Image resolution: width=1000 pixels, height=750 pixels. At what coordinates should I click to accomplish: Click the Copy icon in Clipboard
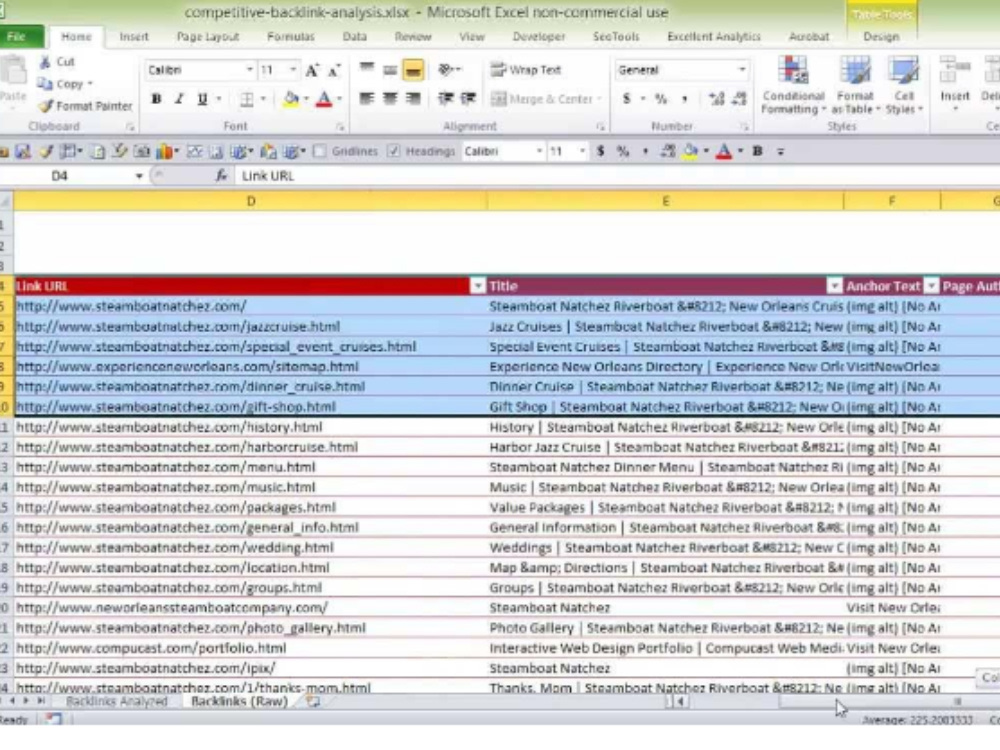[44, 84]
